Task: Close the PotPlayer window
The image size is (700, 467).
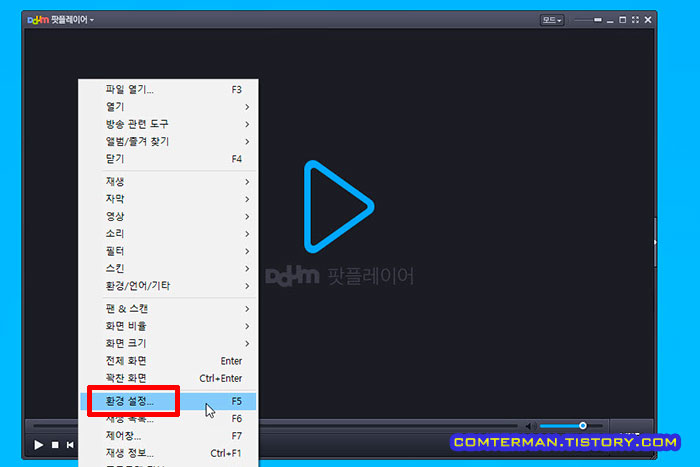Action: point(648,20)
